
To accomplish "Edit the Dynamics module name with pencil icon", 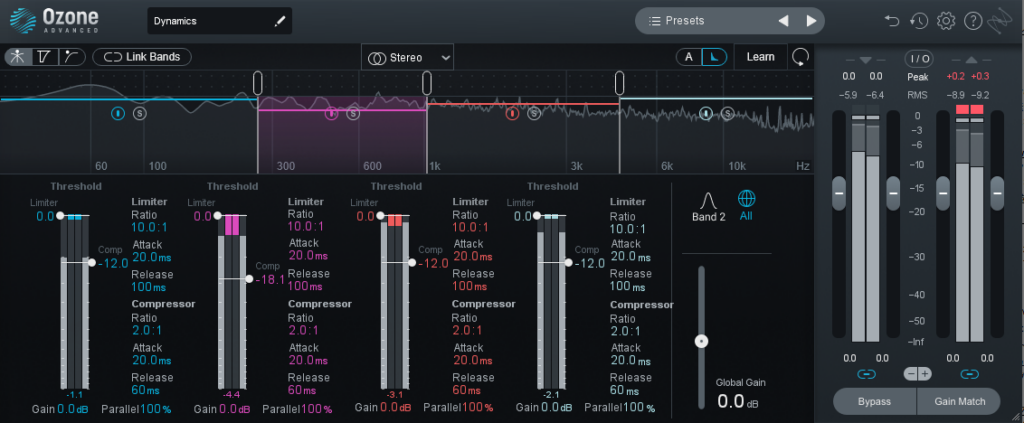I will (x=280, y=21).
